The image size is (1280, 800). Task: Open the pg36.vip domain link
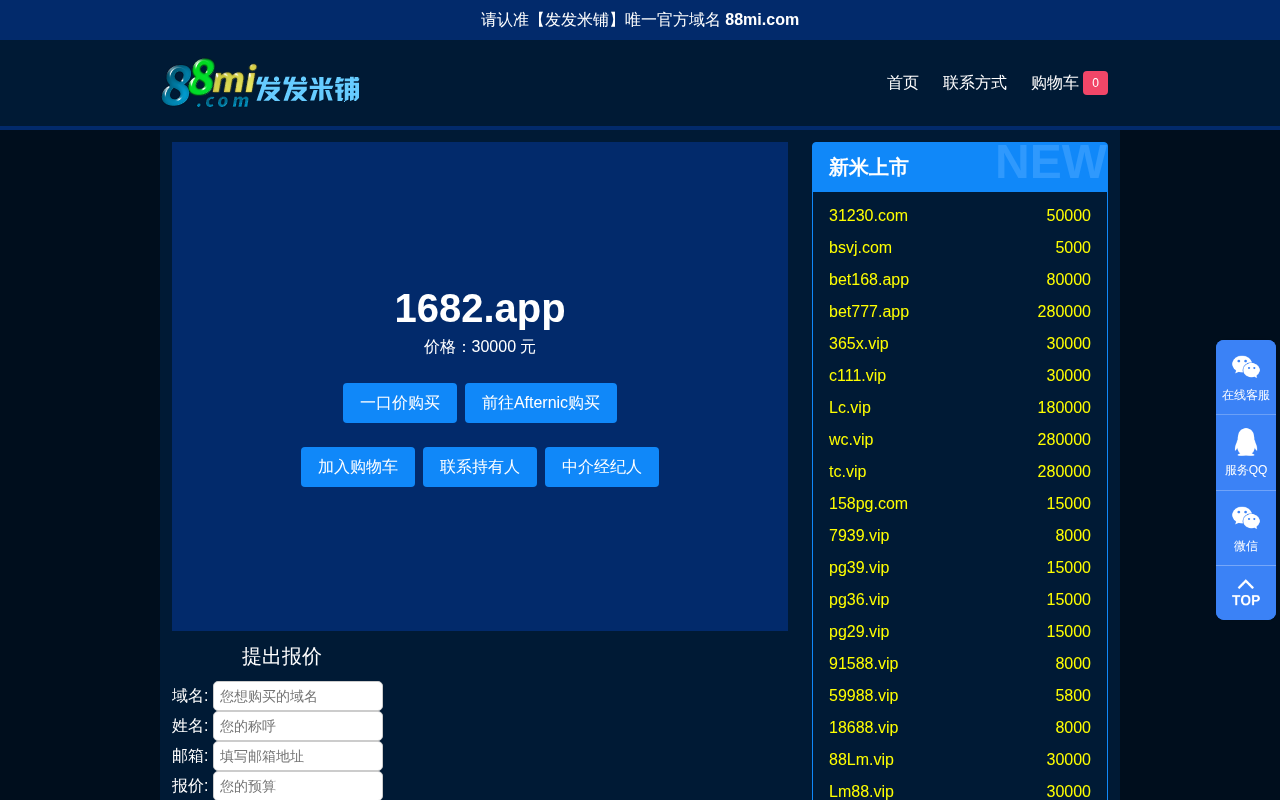(859, 600)
